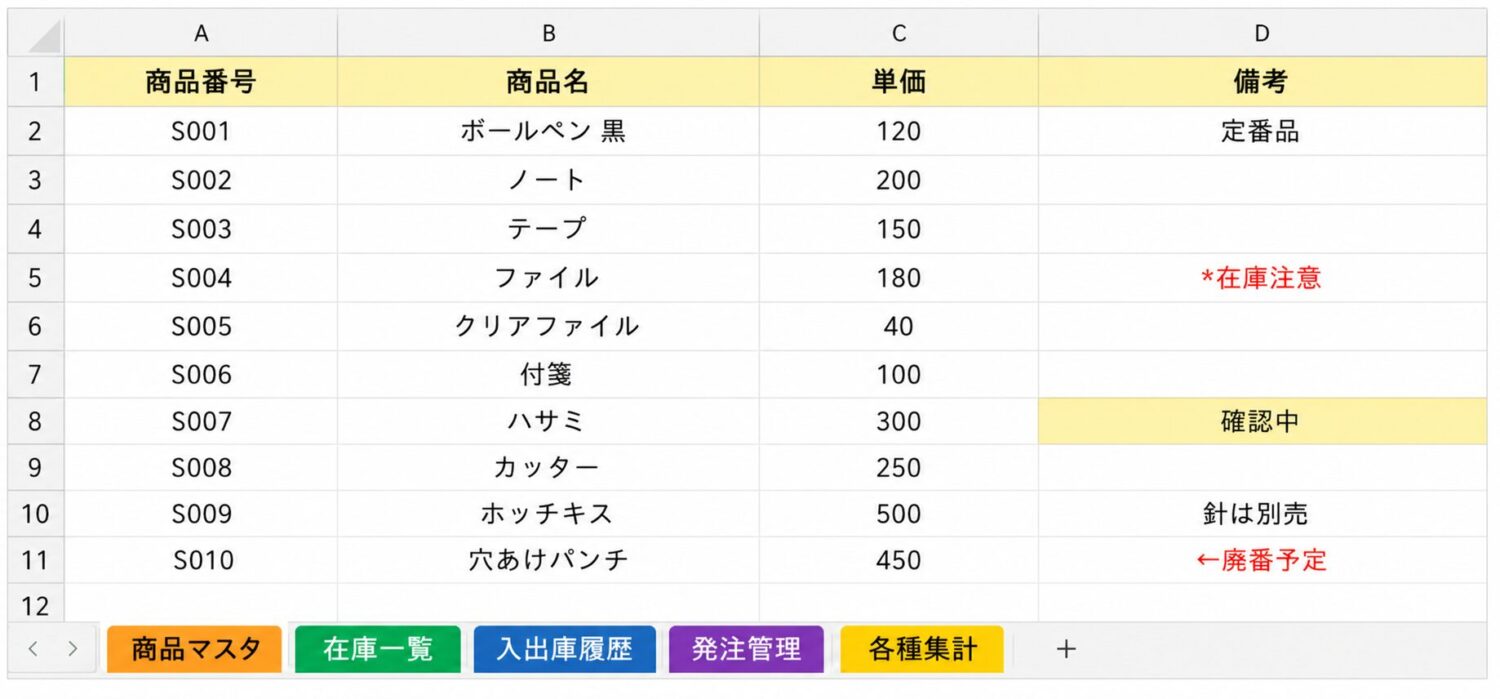This screenshot has height=699, width=1500.
Task: Click the ←廃番予定 remark cell
Action: pos(1262,560)
